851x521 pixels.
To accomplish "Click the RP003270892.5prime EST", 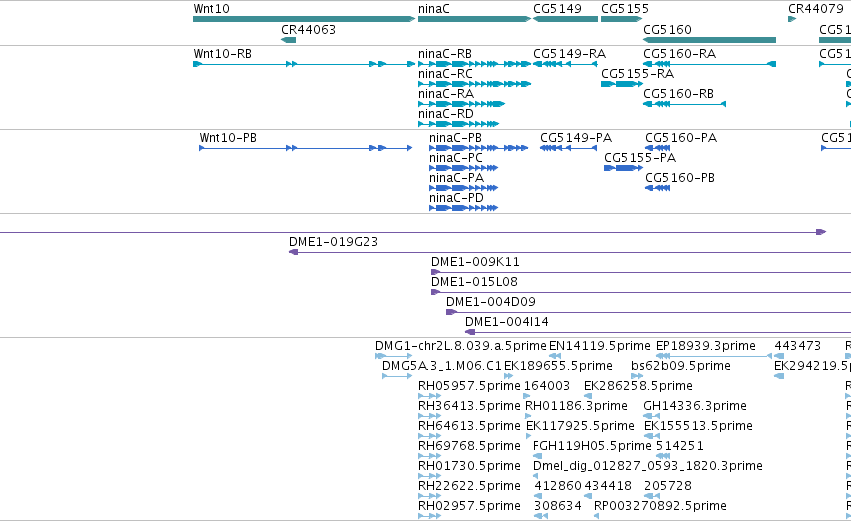I will pos(596,516).
